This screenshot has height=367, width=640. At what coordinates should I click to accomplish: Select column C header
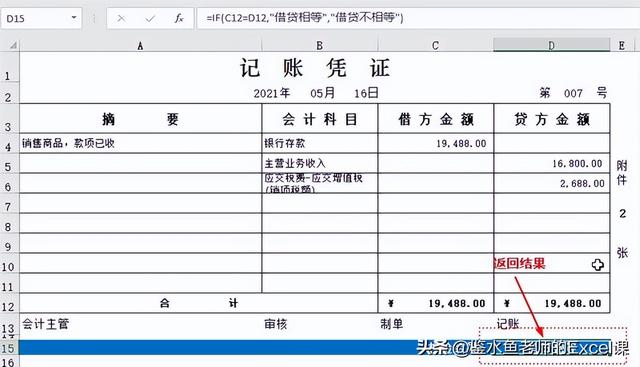[436, 45]
